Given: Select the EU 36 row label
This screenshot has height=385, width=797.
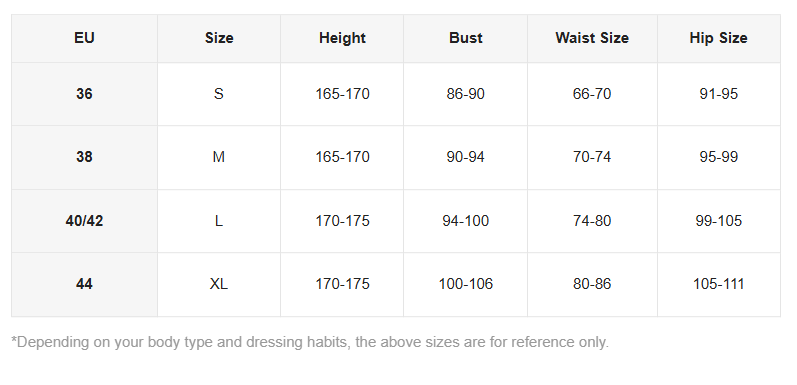Looking at the screenshot, I should pos(84,94).
